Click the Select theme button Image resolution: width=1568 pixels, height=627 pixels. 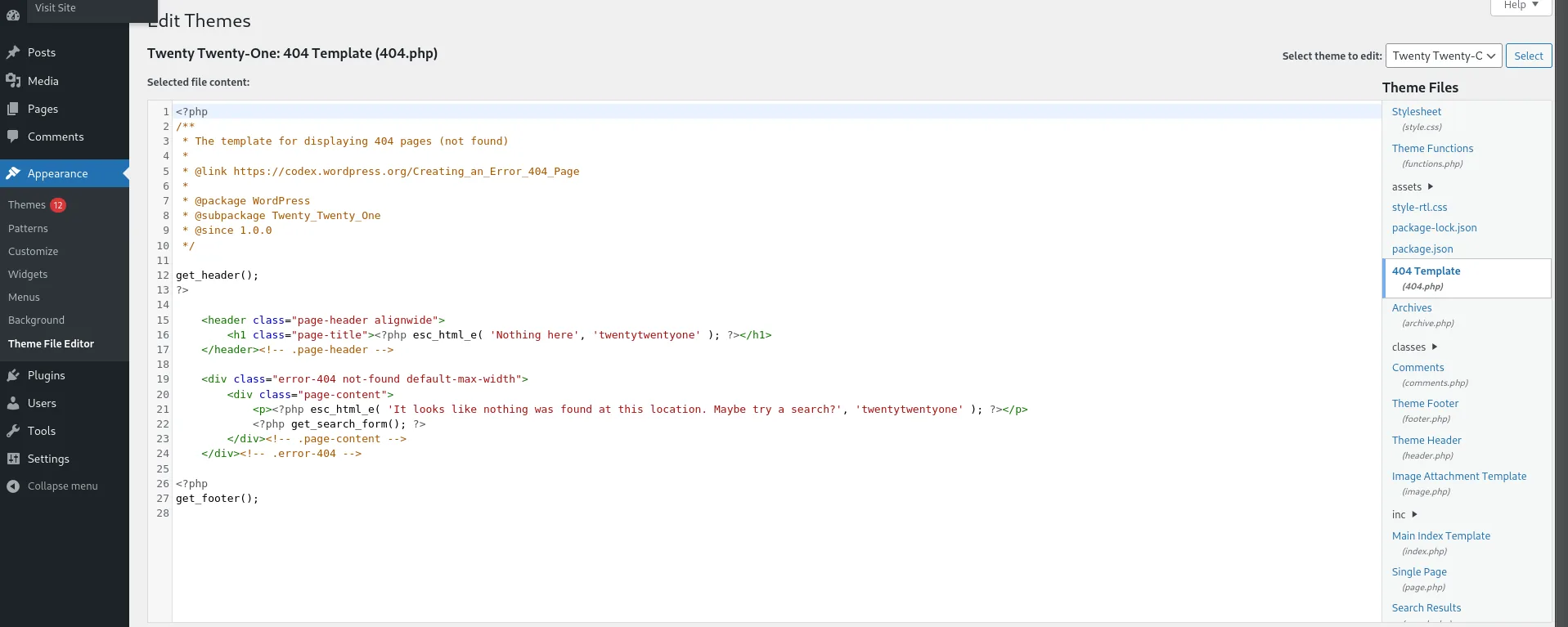tap(1529, 56)
